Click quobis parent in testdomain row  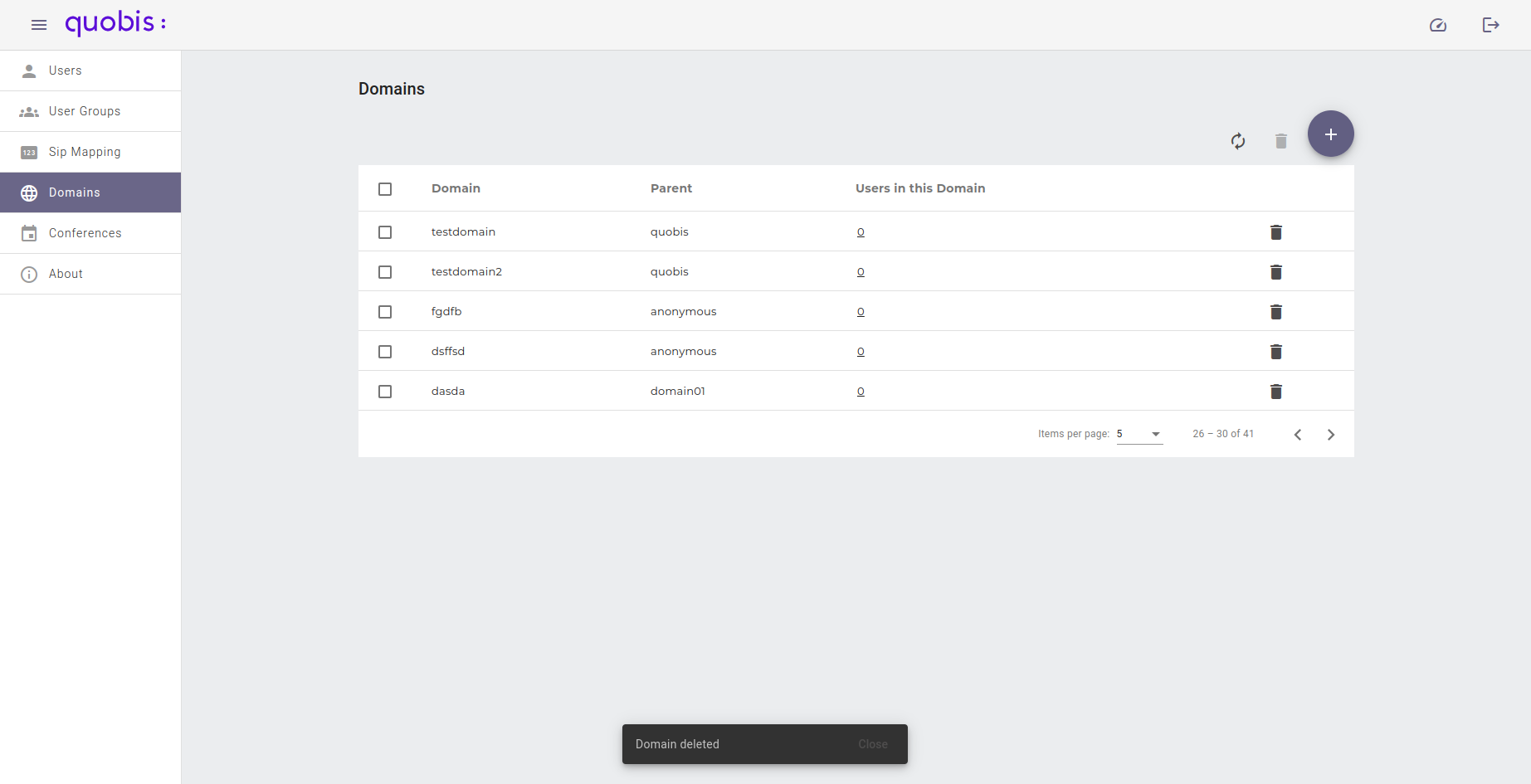click(x=670, y=231)
